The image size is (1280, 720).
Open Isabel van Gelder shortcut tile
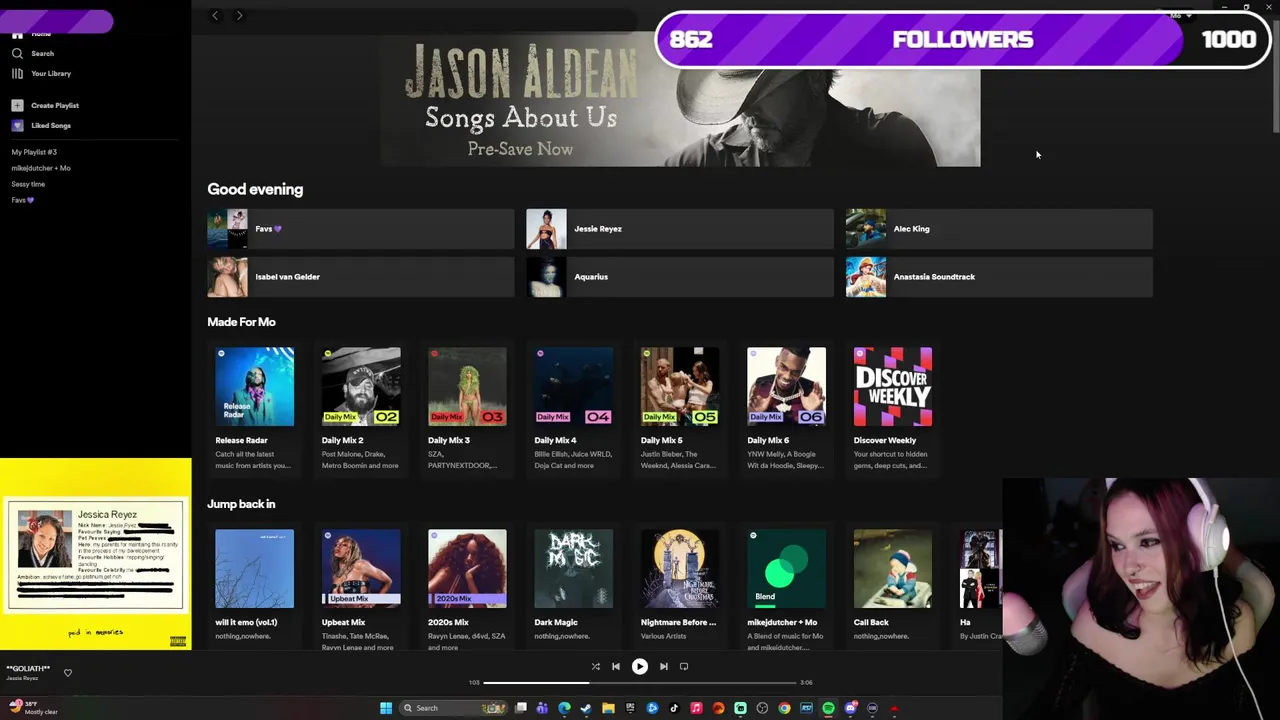360,277
